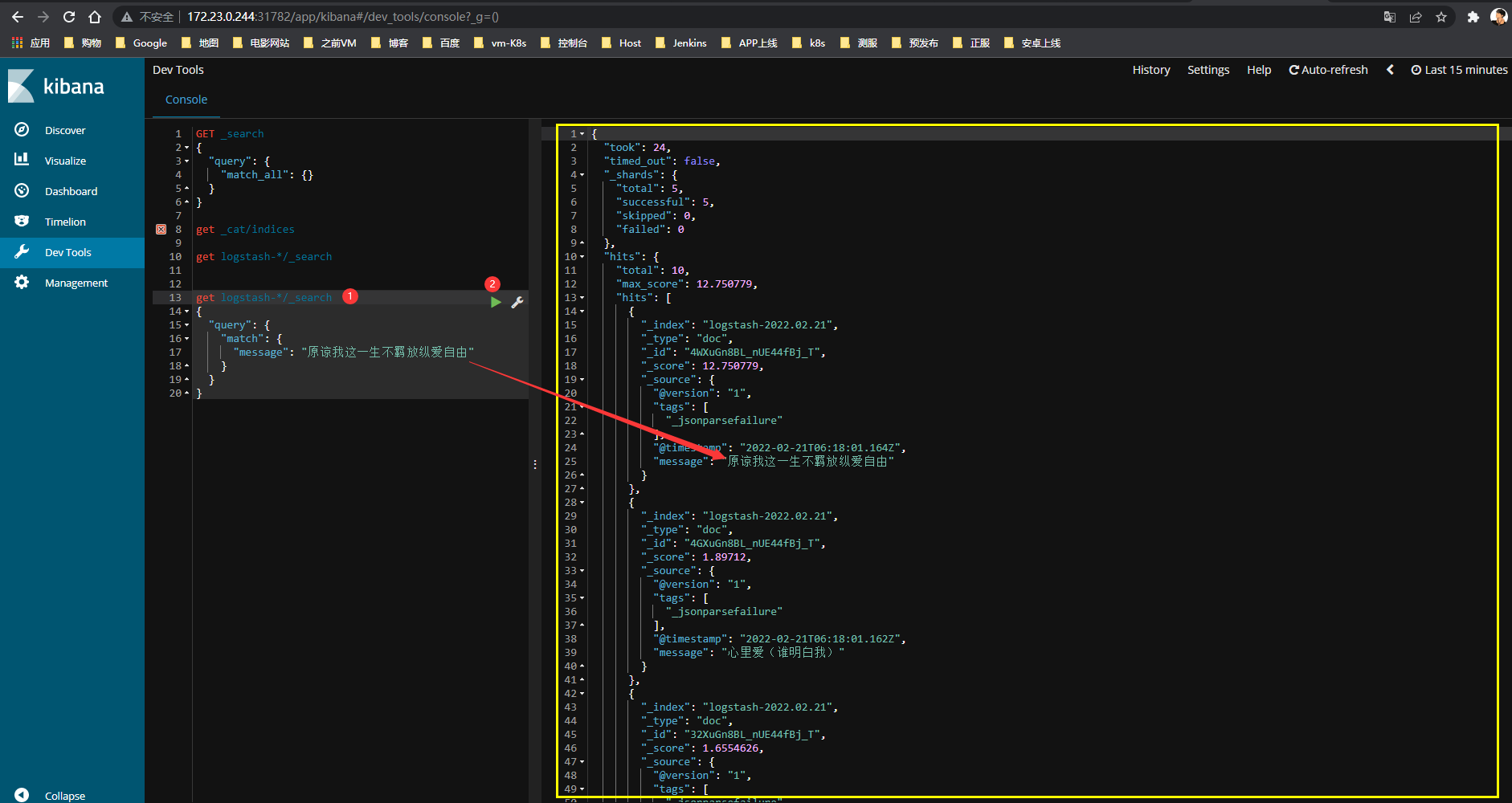Collapse the _shards block at response line 4

coord(582,175)
